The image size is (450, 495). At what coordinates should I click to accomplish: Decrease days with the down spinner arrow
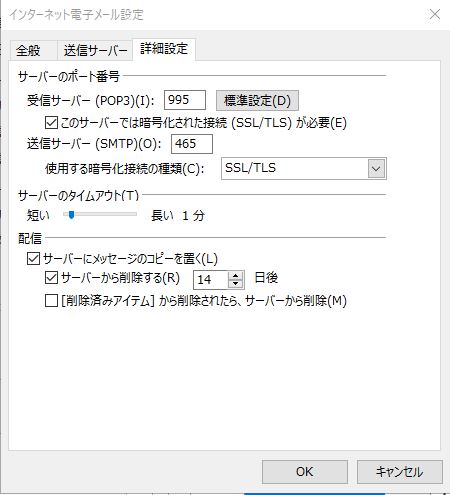(x=236, y=284)
